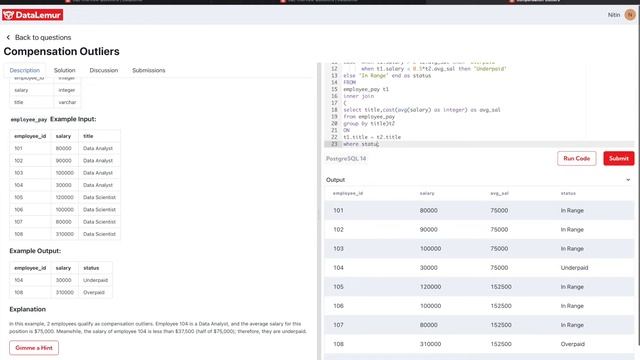Click the employee_id output column header
This screenshot has width=640, height=360.
[x=348, y=193]
